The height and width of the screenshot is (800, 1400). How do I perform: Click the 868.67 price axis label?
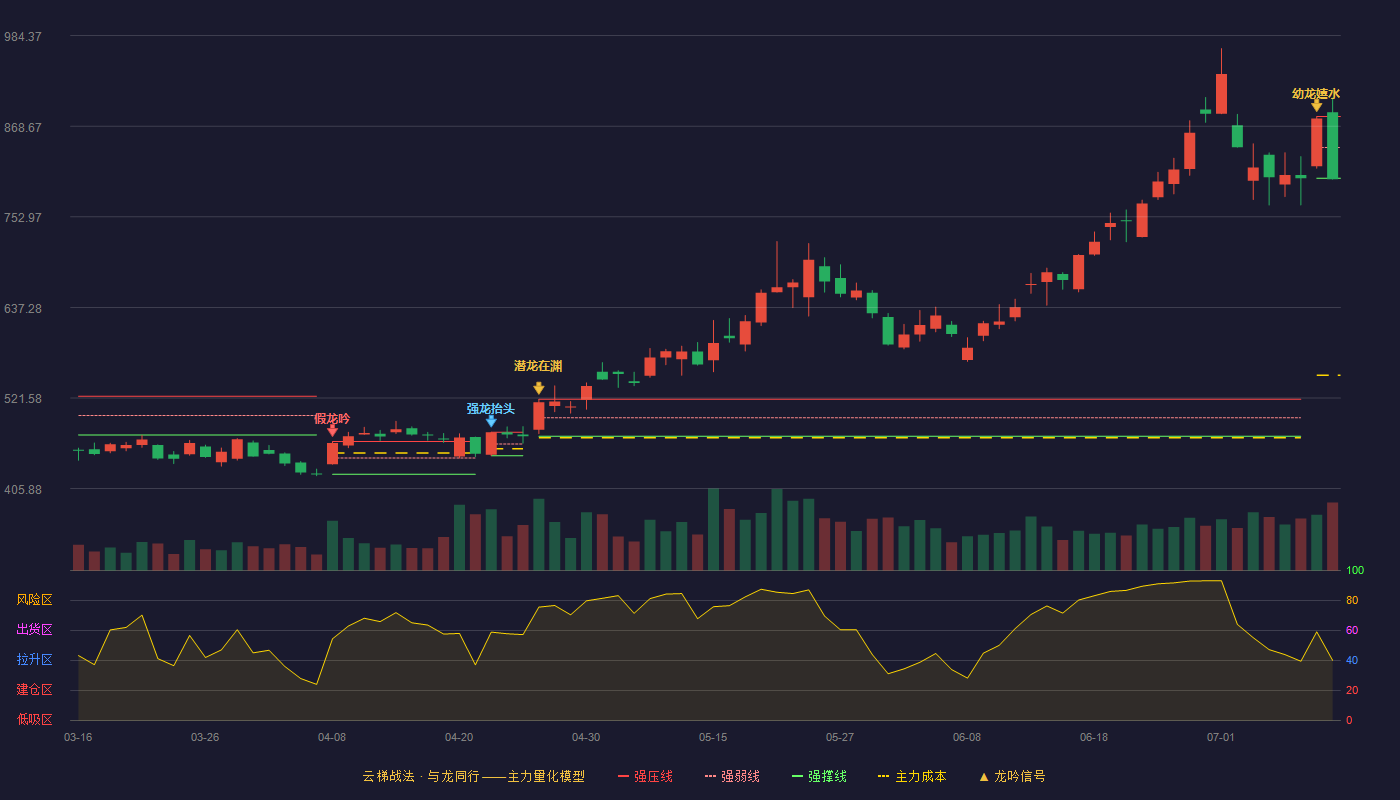click(23, 128)
